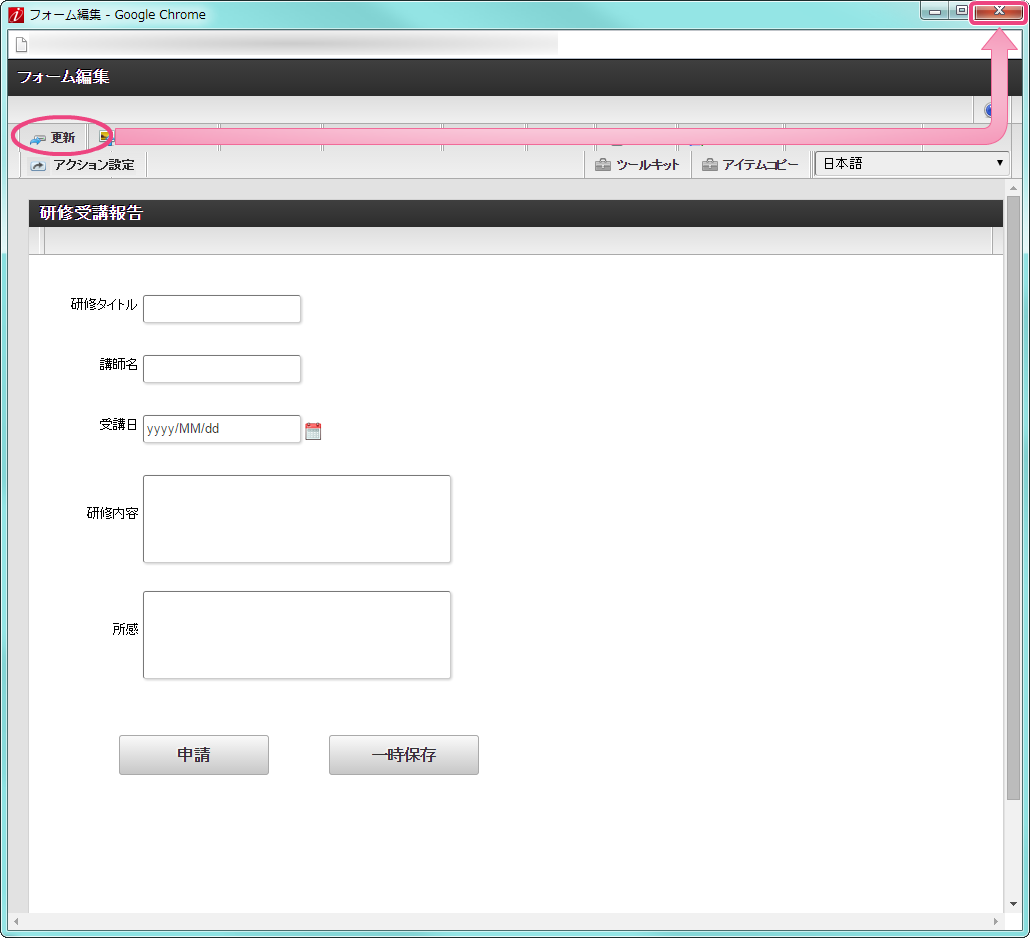Select the 所感 label
This screenshot has width=1030, height=938.
click(125, 629)
